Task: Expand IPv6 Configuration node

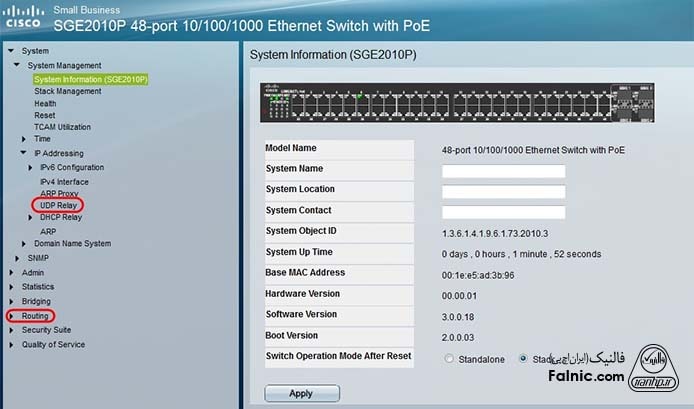Action: [31, 168]
